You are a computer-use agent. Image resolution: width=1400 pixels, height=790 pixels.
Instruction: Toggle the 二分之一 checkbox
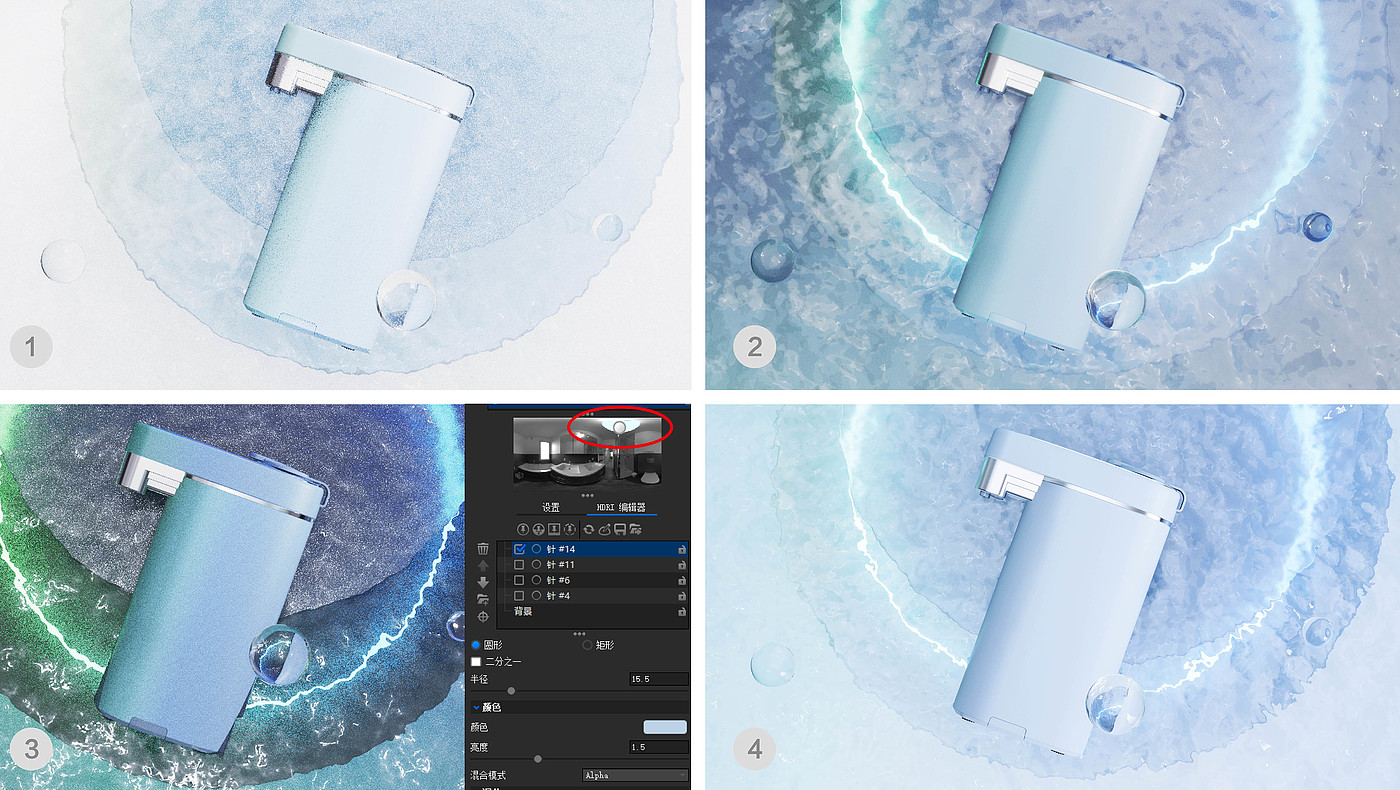coord(476,662)
